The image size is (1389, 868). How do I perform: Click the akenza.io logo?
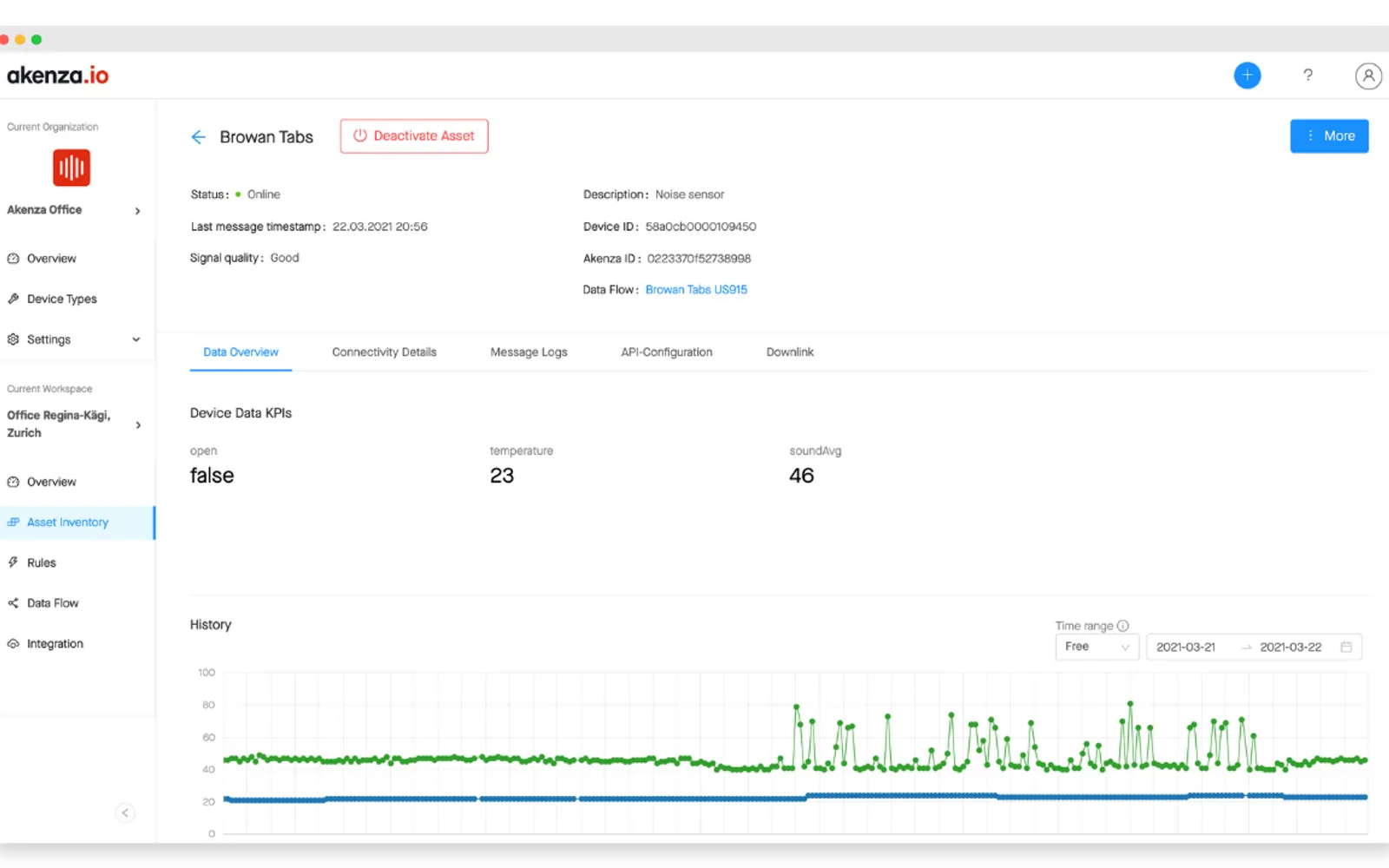tap(57, 76)
